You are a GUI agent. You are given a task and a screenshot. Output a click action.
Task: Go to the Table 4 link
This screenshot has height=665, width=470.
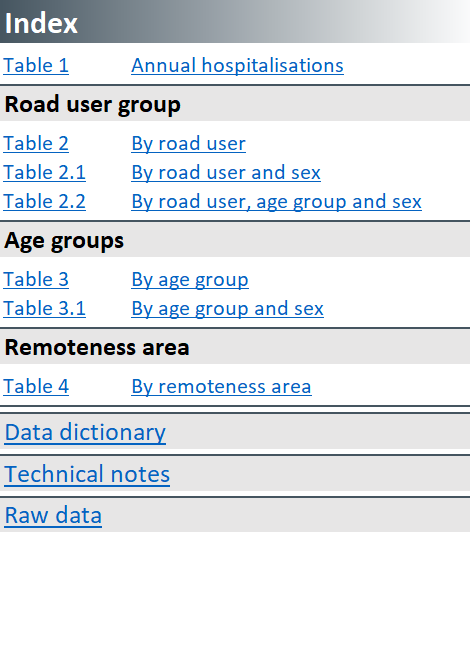point(36,386)
